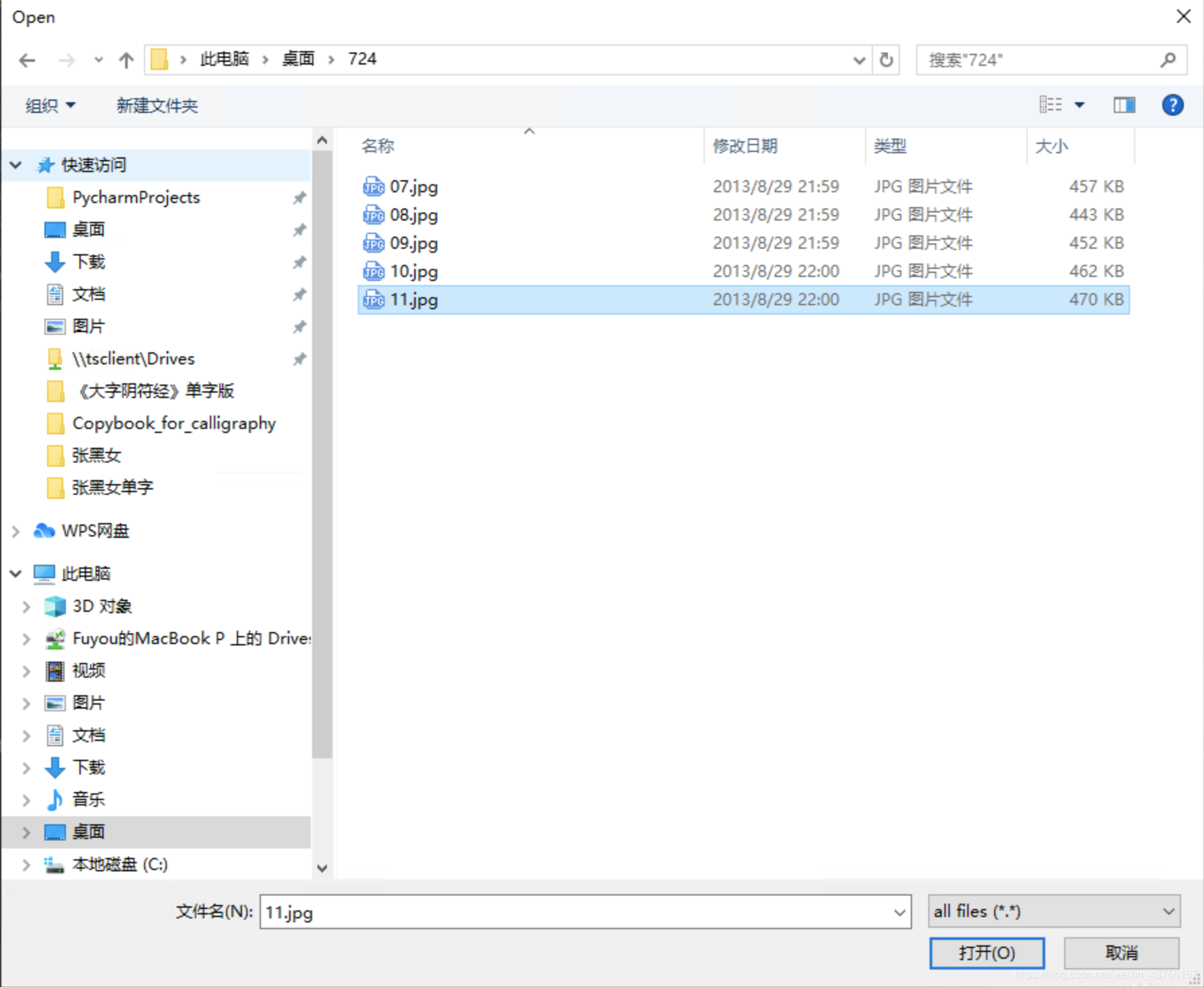Image resolution: width=1204 pixels, height=987 pixels.
Task: Open 《大字阴符经》单字版 folder
Action: 153,391
